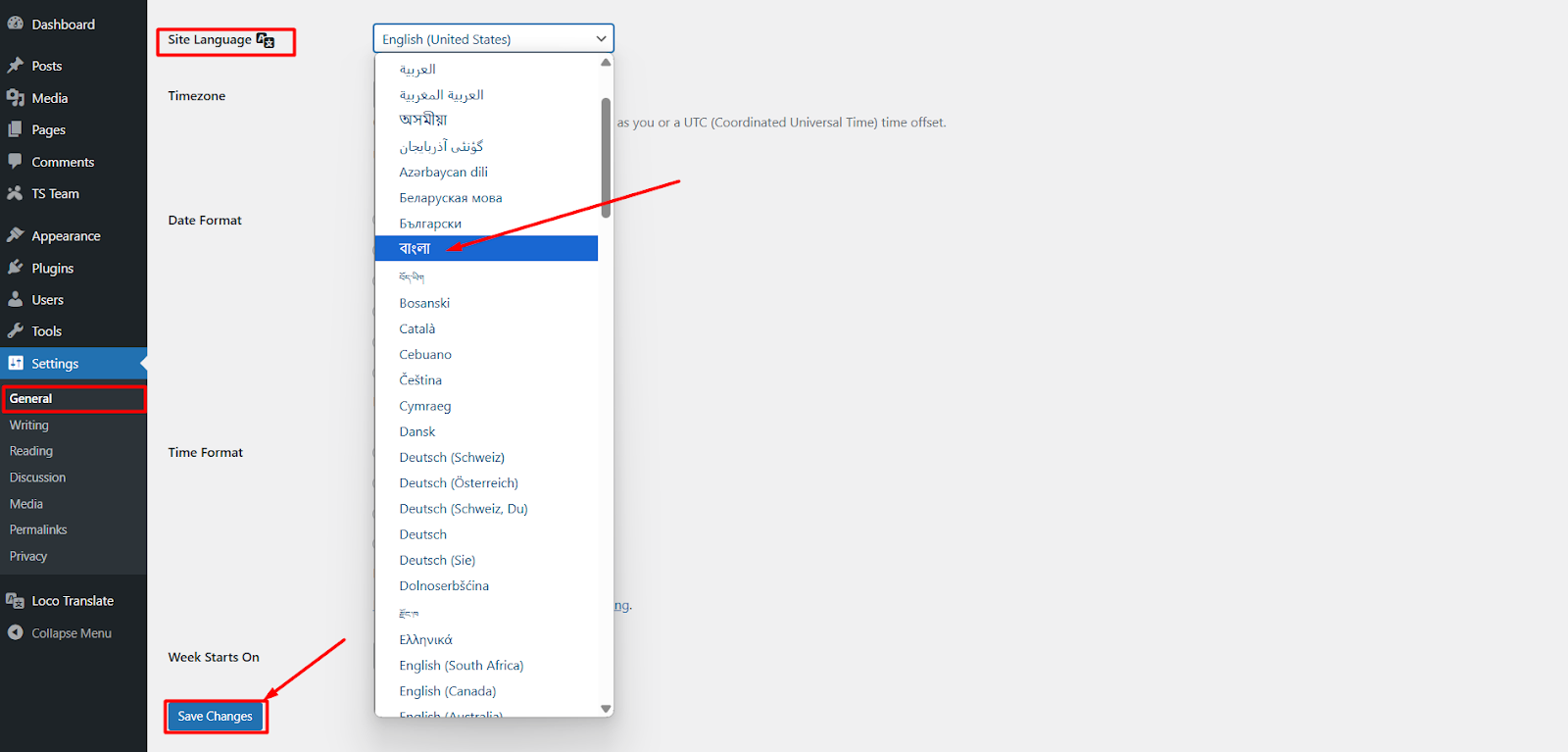Image resolution: width=1568 pixels, height=752 pixels.
Task: Save Changes to general settings
Action: (215, 717)
